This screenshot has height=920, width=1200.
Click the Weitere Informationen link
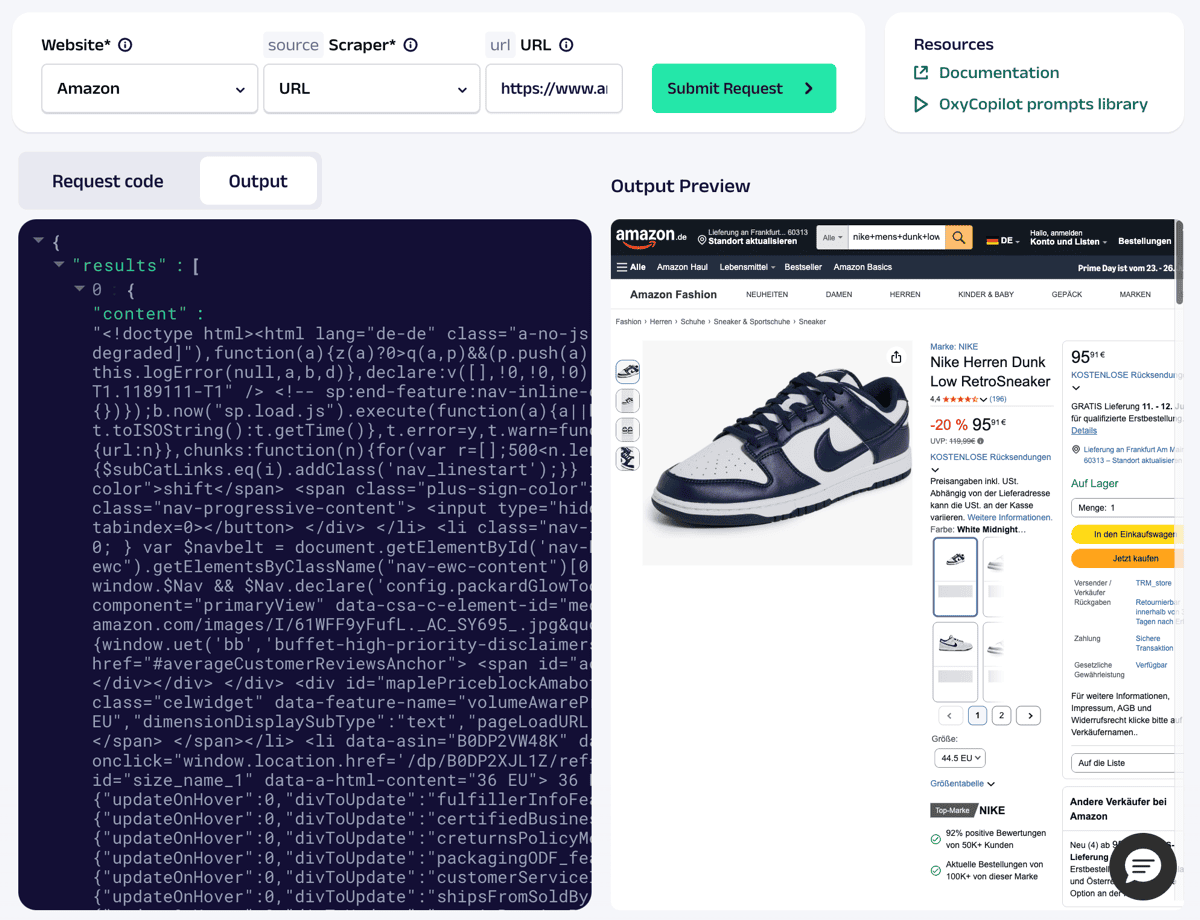click(1010, 518)
